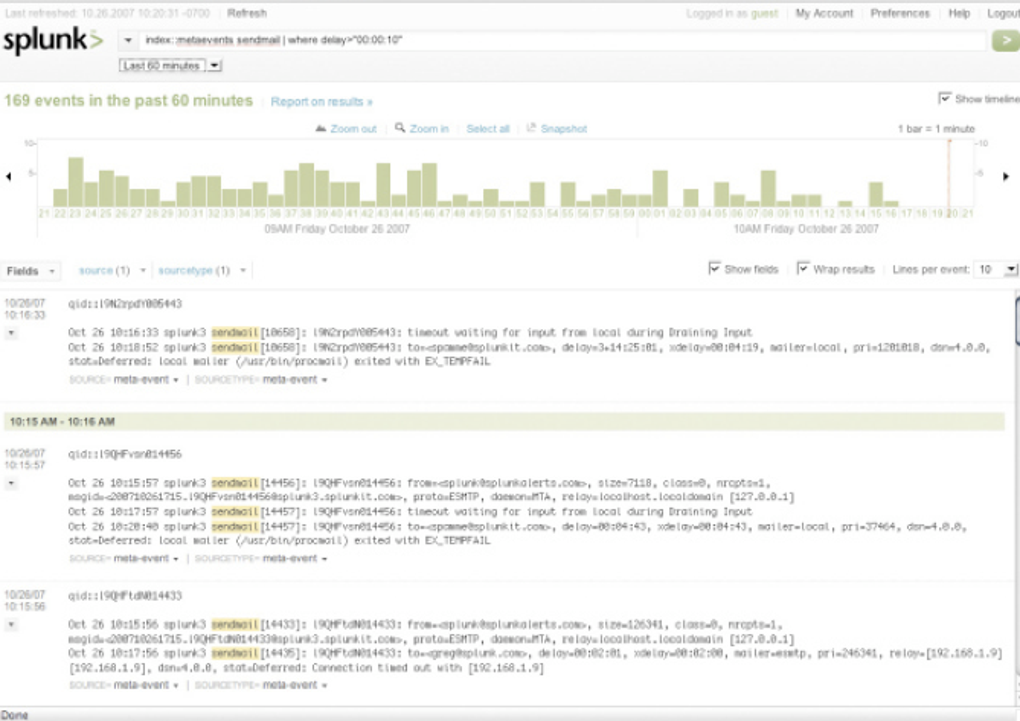1020x721 pixels.
Task: Open the Last 60 minutes time range dropdown
Action: coord(170,66)
